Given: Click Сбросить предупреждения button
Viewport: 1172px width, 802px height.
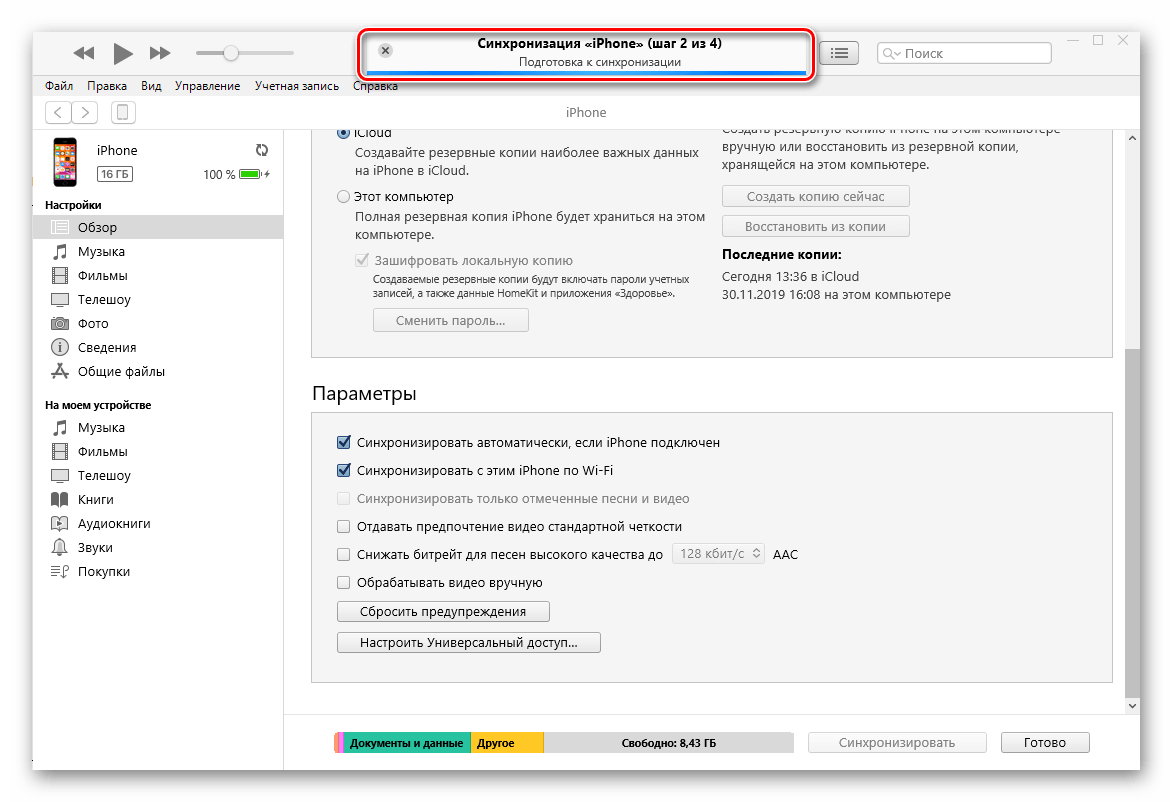Looking at the screenshot, I should click(443, 611).
